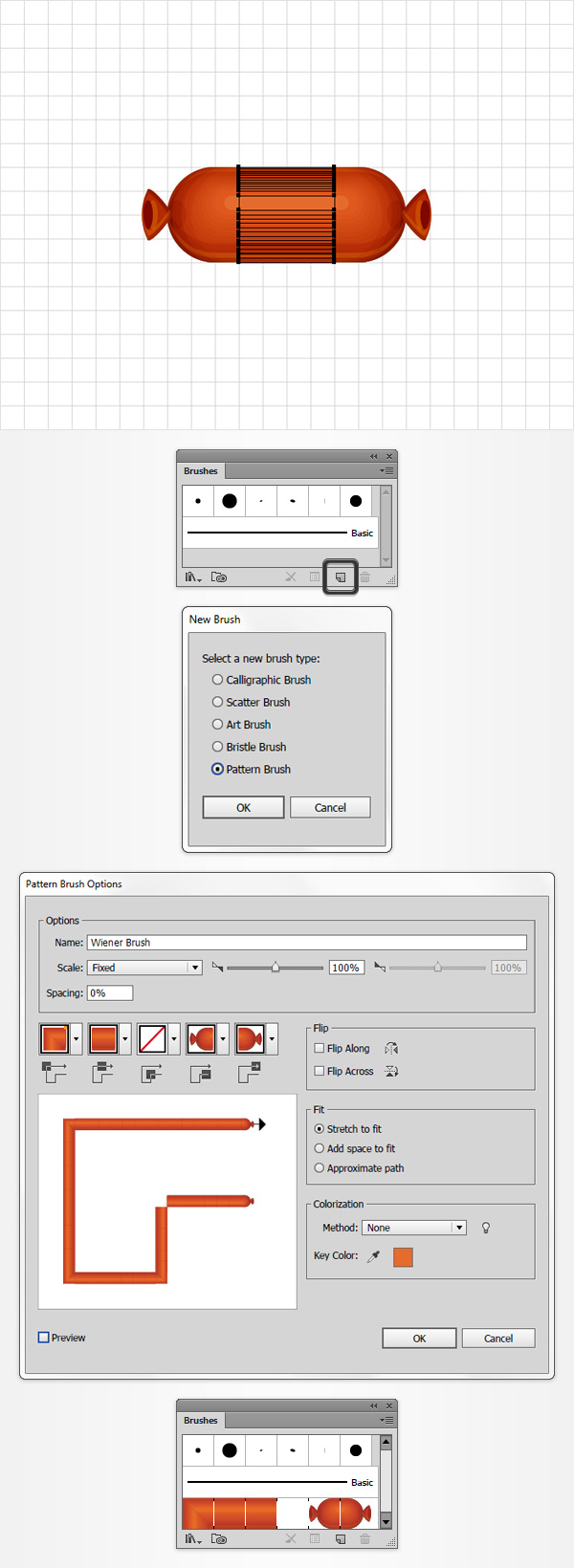Image resolution: width=574 pixels, height=1568 pixels.
Task: Click the Spacing 0% field
Action: [110, 993]
